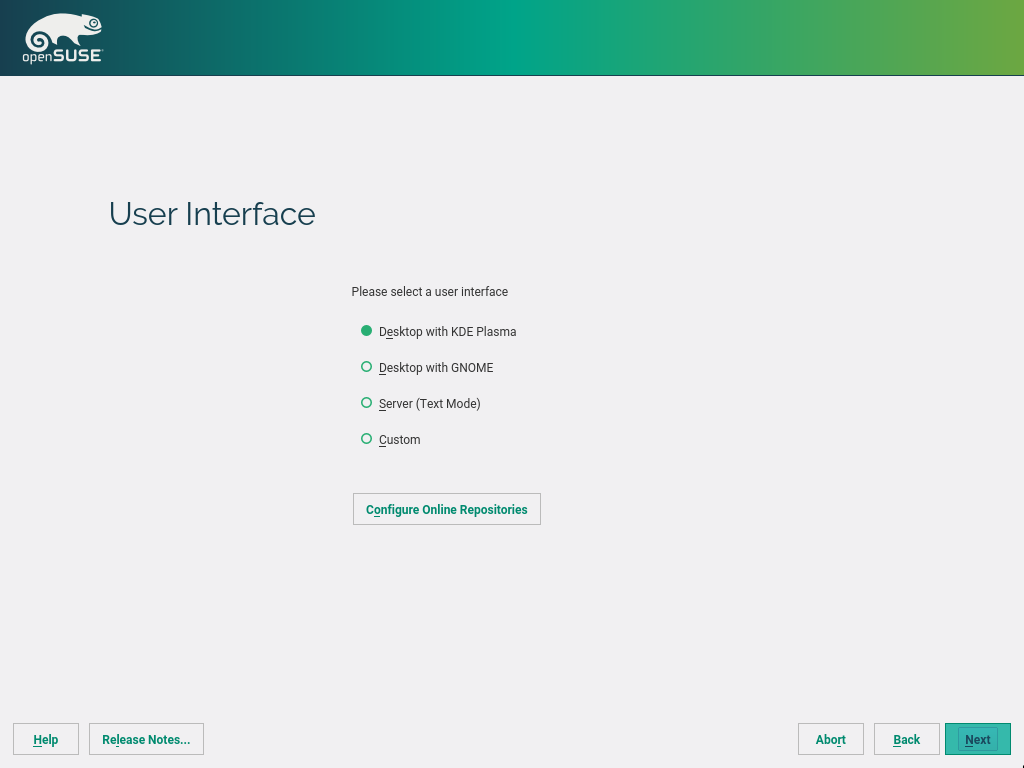Click the 'Custom' option label text
The width and height of the screenshot is (1024, 768).
click(400, 440)
